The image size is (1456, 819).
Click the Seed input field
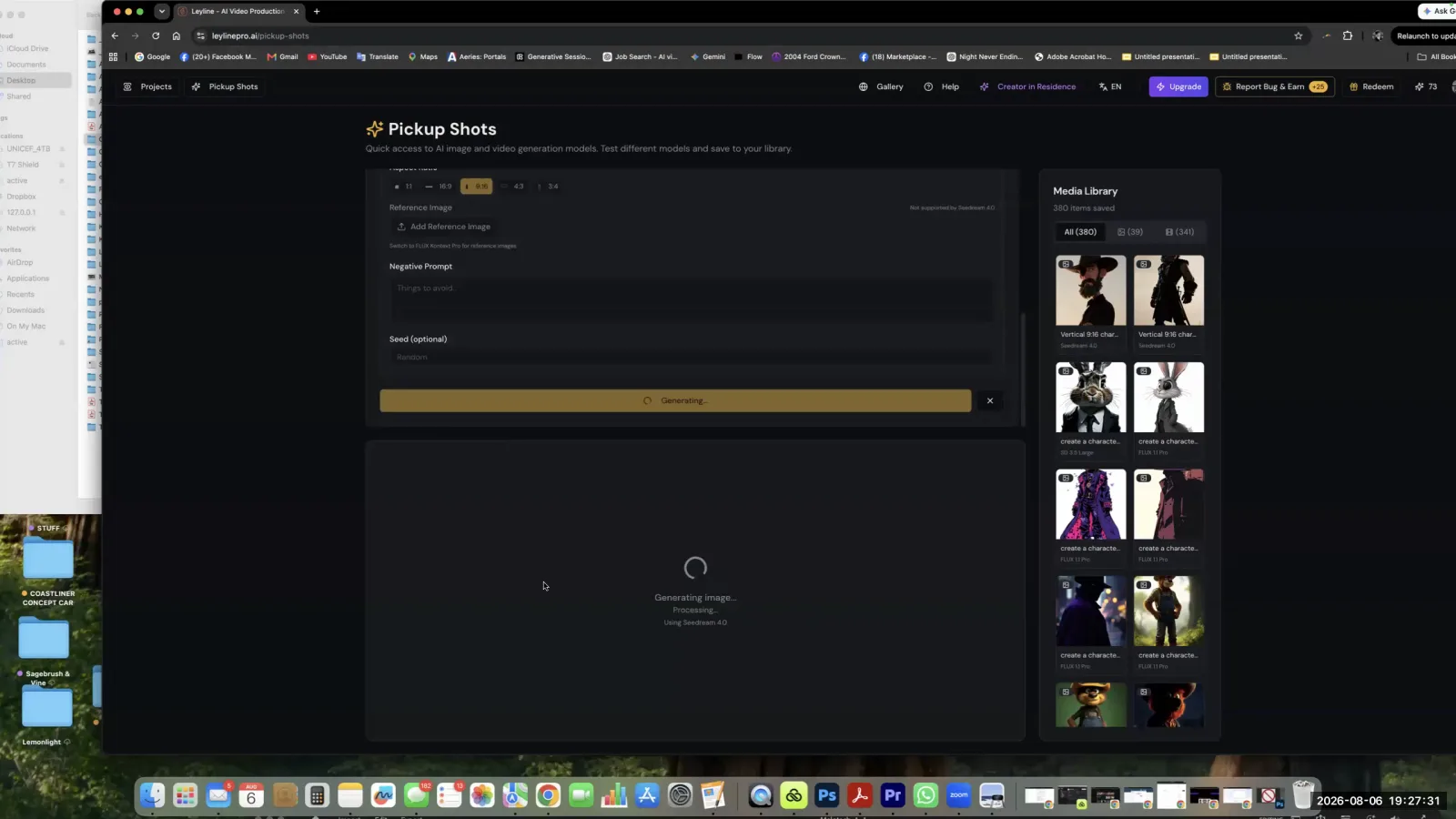[x=692, y=357]
